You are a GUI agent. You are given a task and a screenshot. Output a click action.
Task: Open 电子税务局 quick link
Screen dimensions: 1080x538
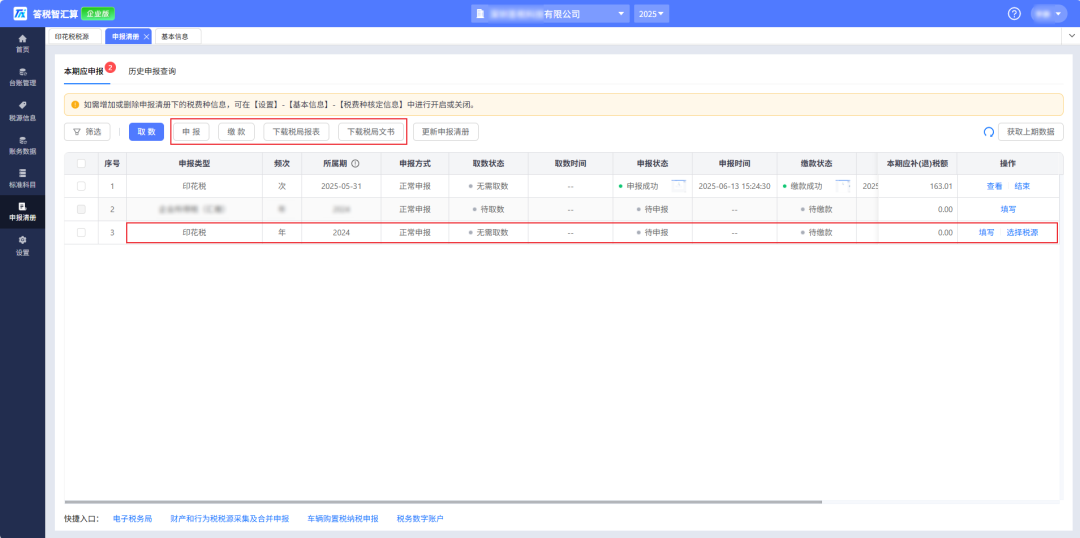tap(132, 519)
